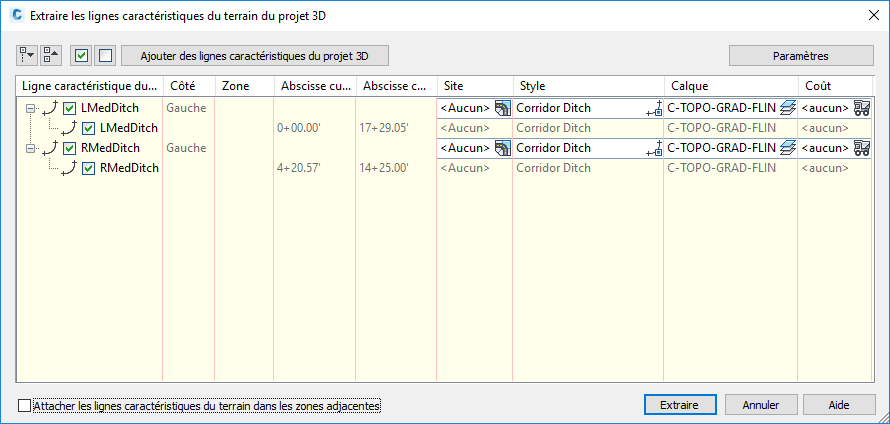890x424 pixels.
Task: Uncheck the child RMedDitch checkbox
Action: point(89,168)
